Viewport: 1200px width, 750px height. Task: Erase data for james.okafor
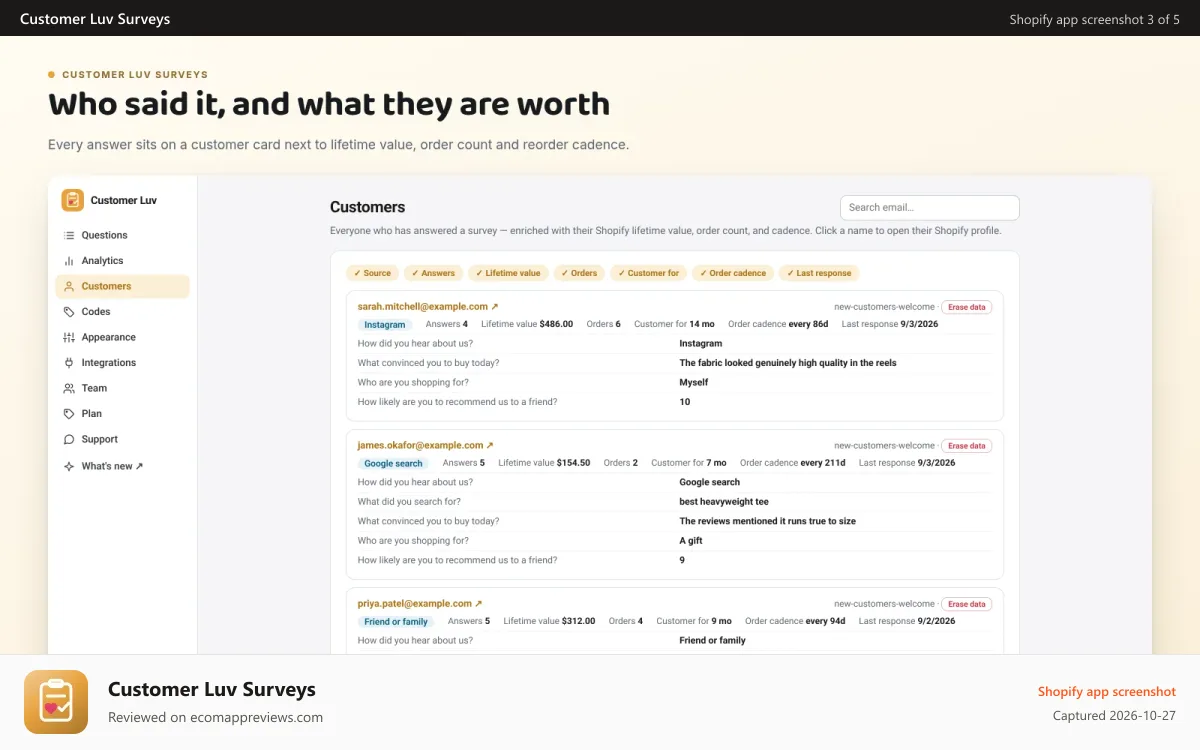point(966,446)
